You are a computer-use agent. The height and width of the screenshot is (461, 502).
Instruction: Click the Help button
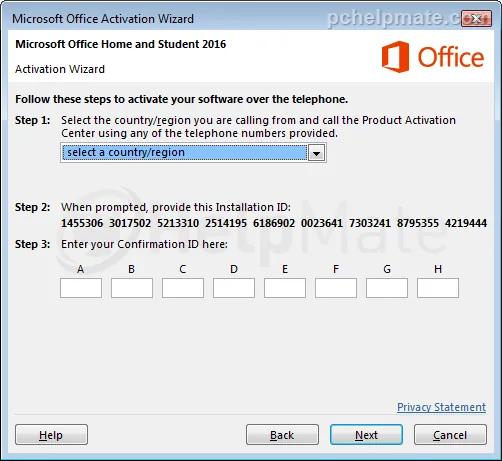pos(51,435)
